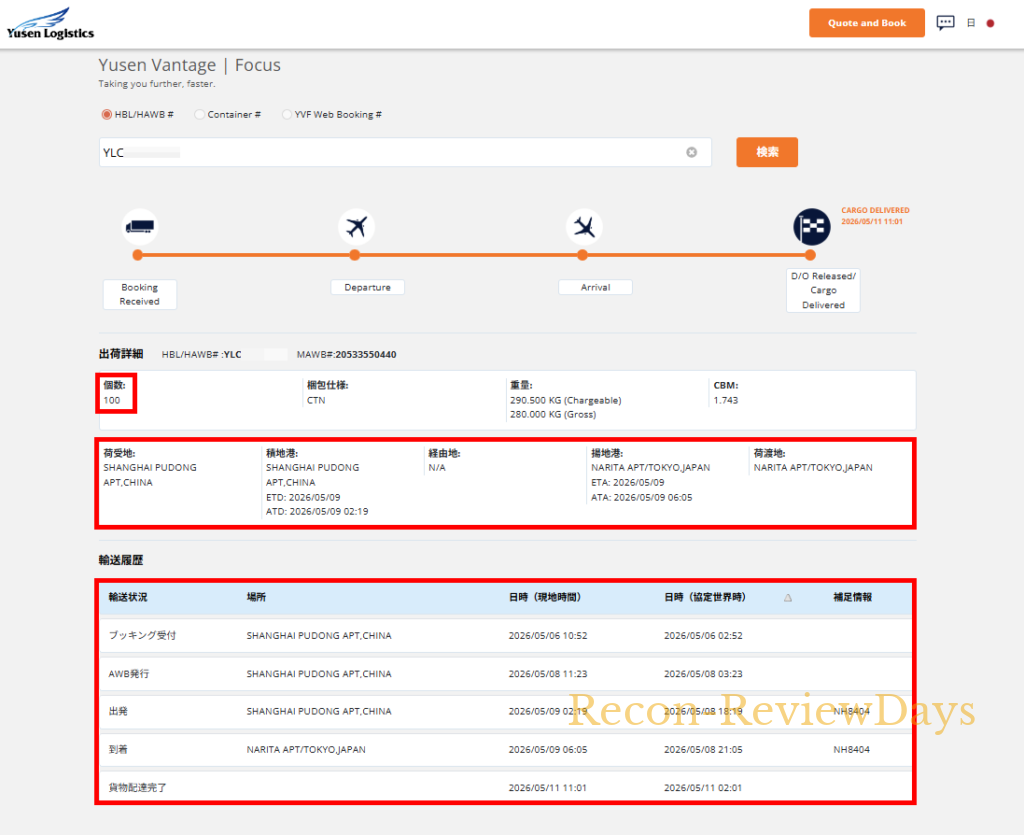The height and width of the screenshot is (835, 1024).
Task: Click 280.000 KG (Gross) weight
Action: pyautogui.click(x=553, y=415)
